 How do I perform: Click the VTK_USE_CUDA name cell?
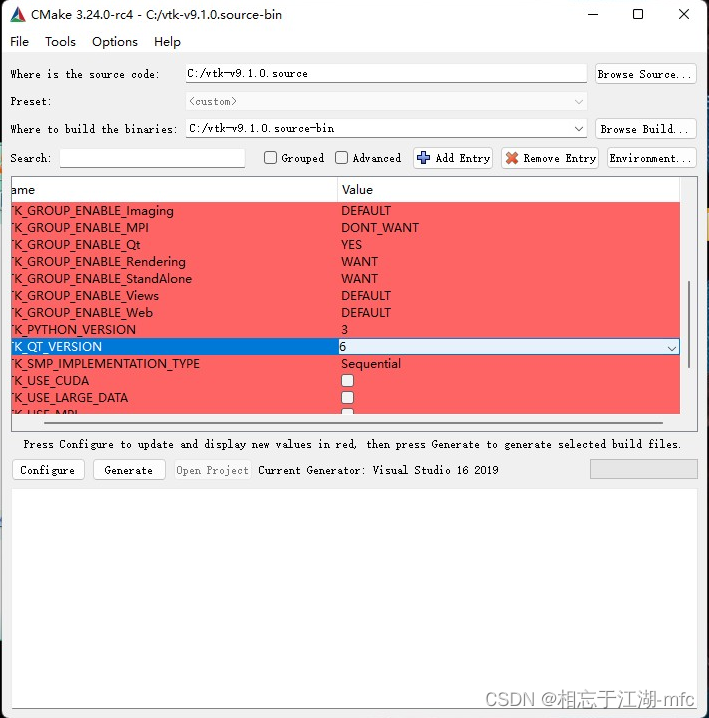coord(175,381)
